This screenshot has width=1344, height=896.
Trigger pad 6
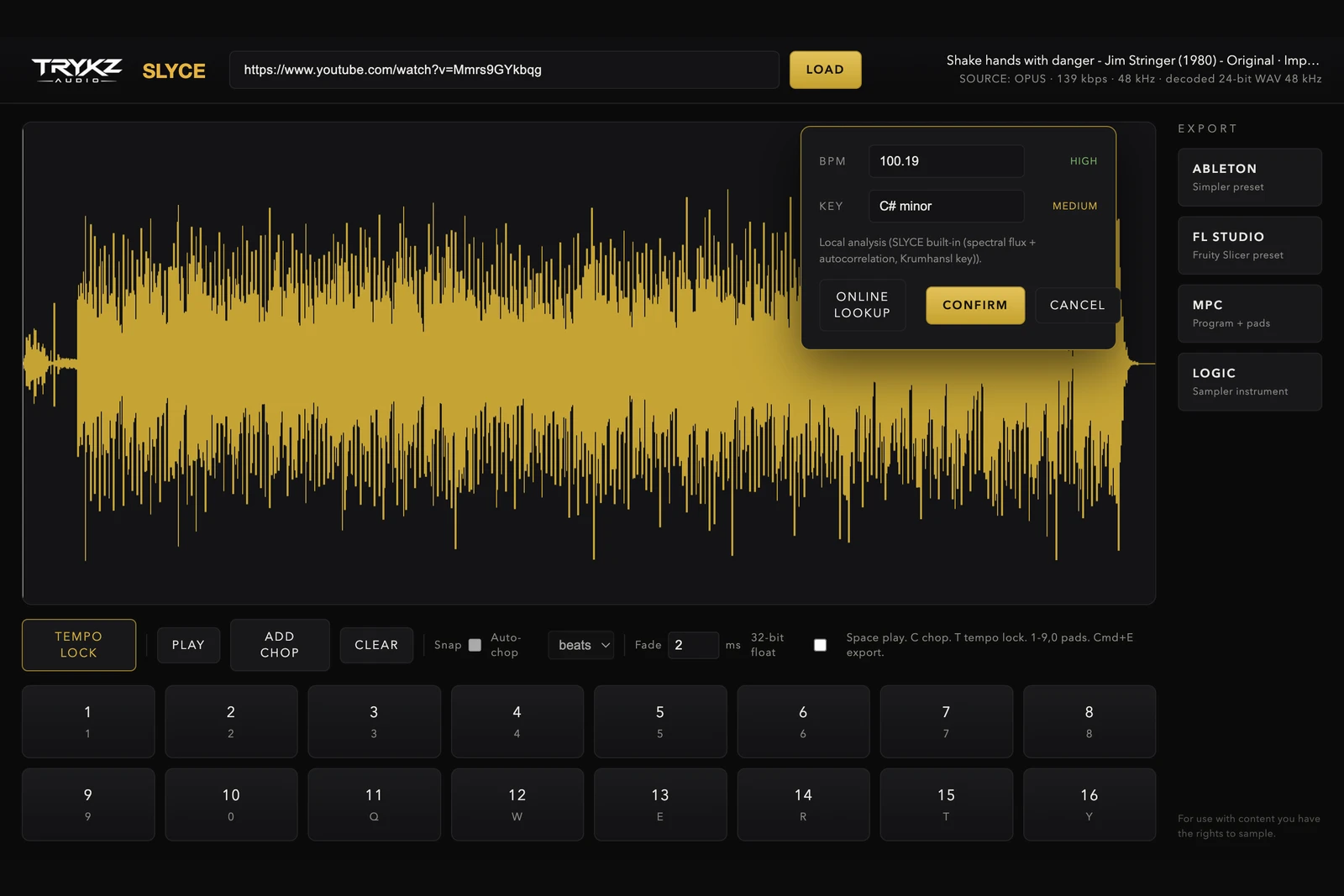803,721
